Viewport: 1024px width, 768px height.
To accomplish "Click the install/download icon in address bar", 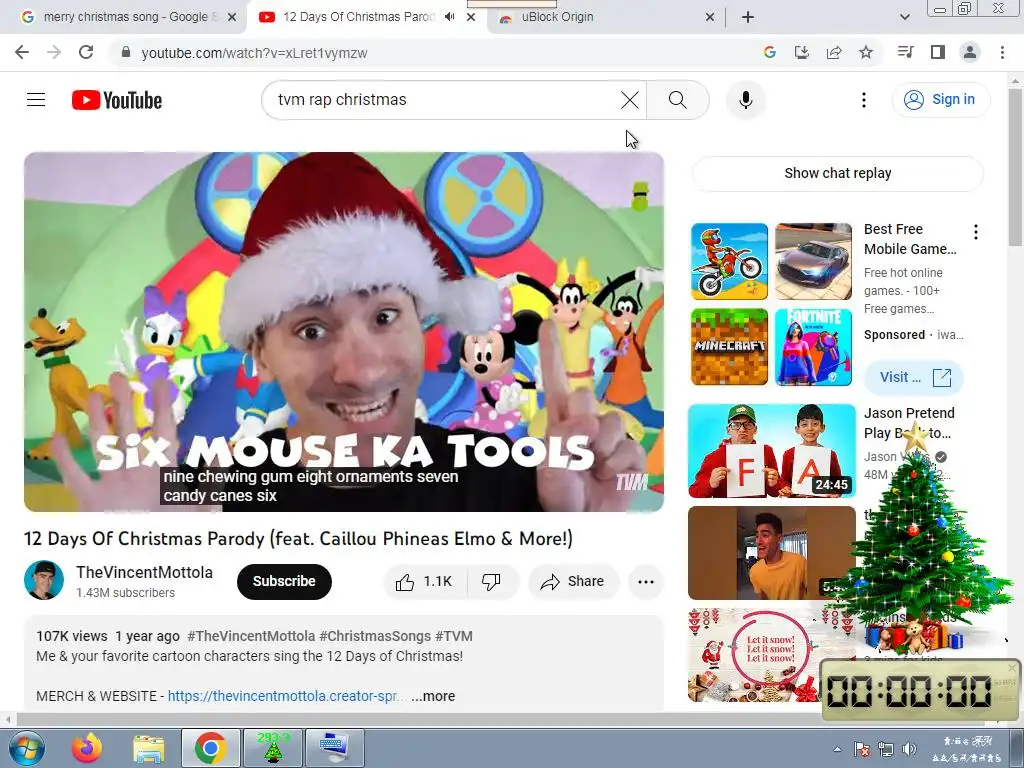I will pos(801,52).
